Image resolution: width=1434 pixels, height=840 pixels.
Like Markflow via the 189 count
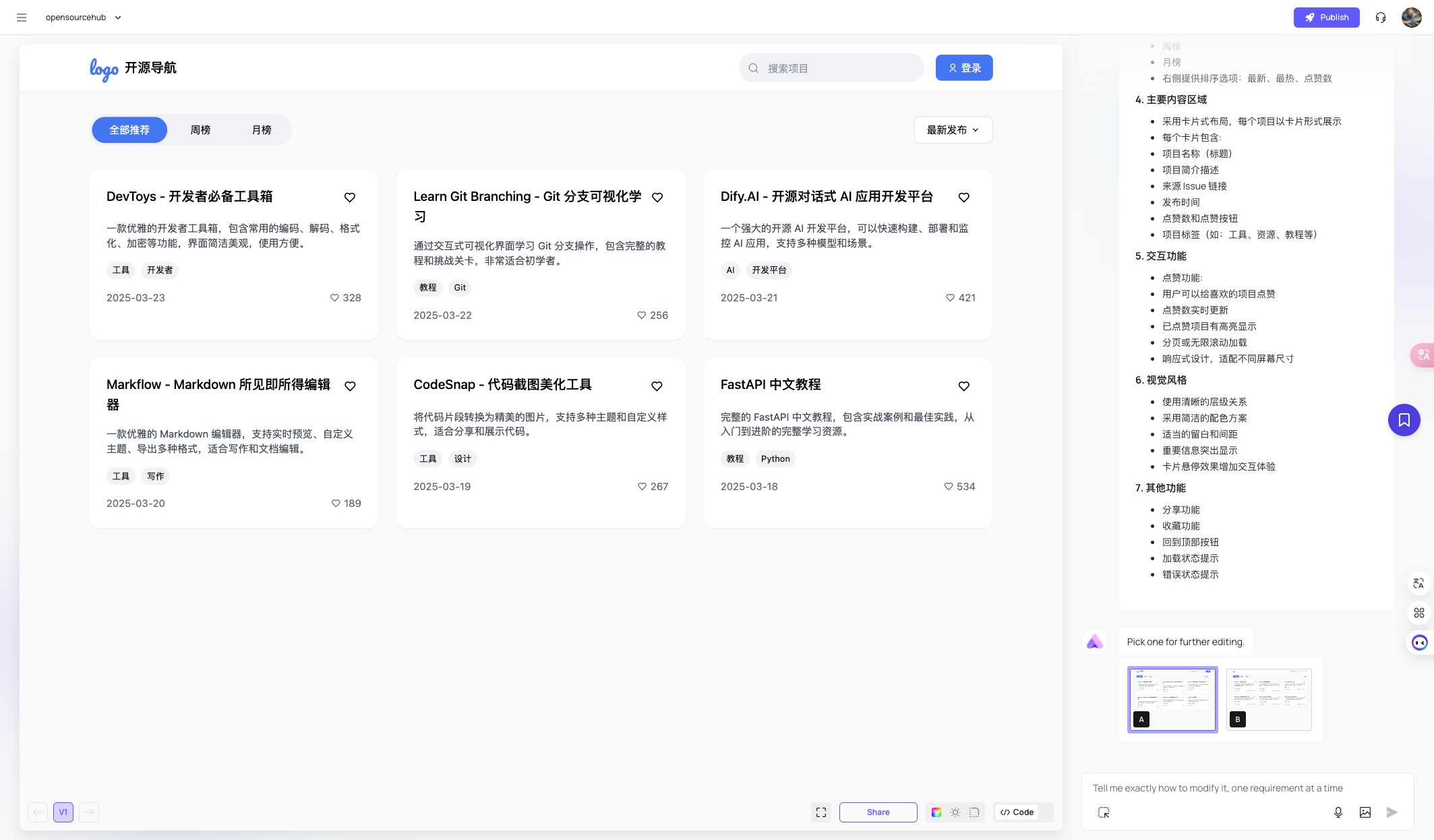(x=346, y=504)
